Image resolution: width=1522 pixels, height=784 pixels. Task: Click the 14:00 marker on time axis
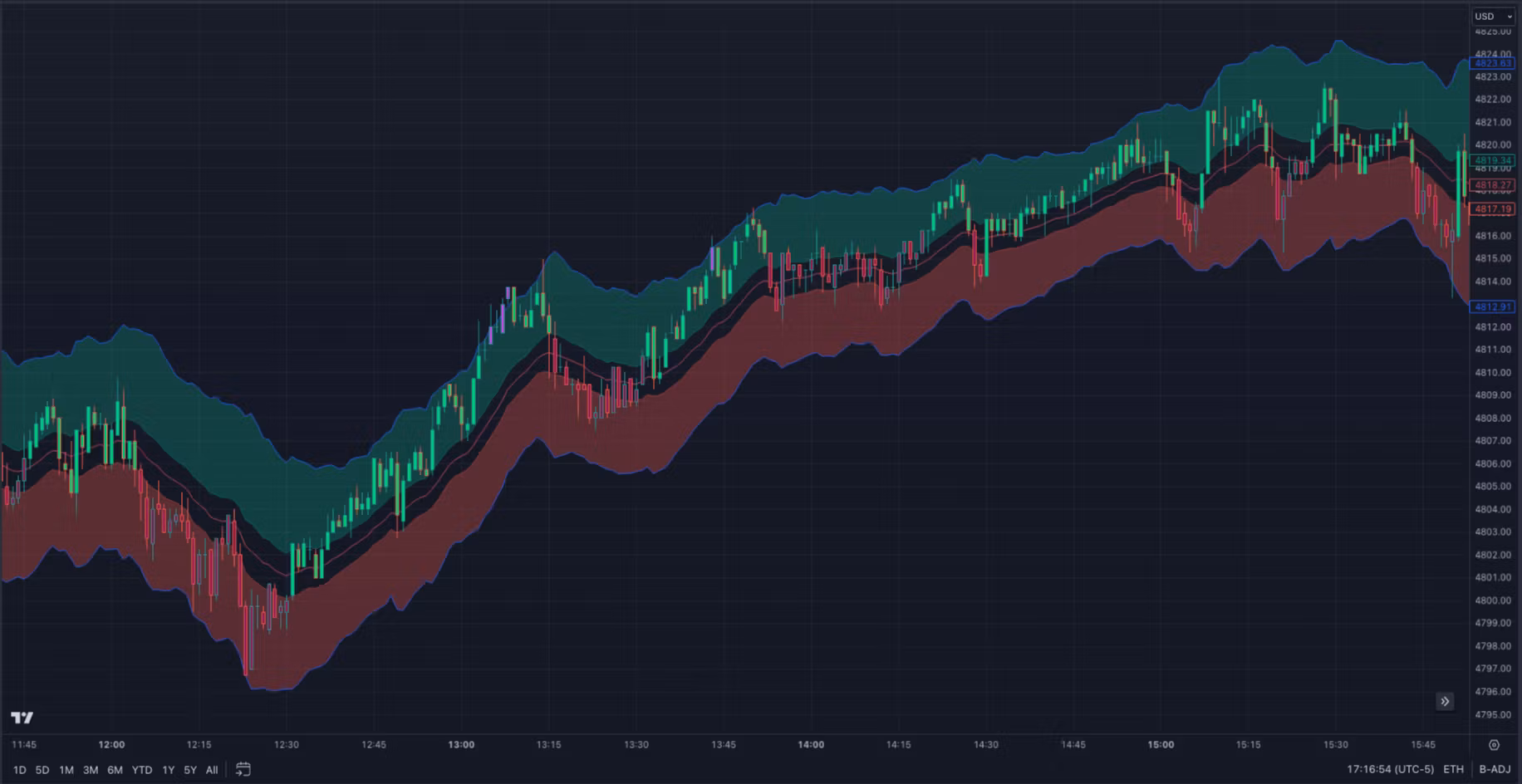(811, 745)
